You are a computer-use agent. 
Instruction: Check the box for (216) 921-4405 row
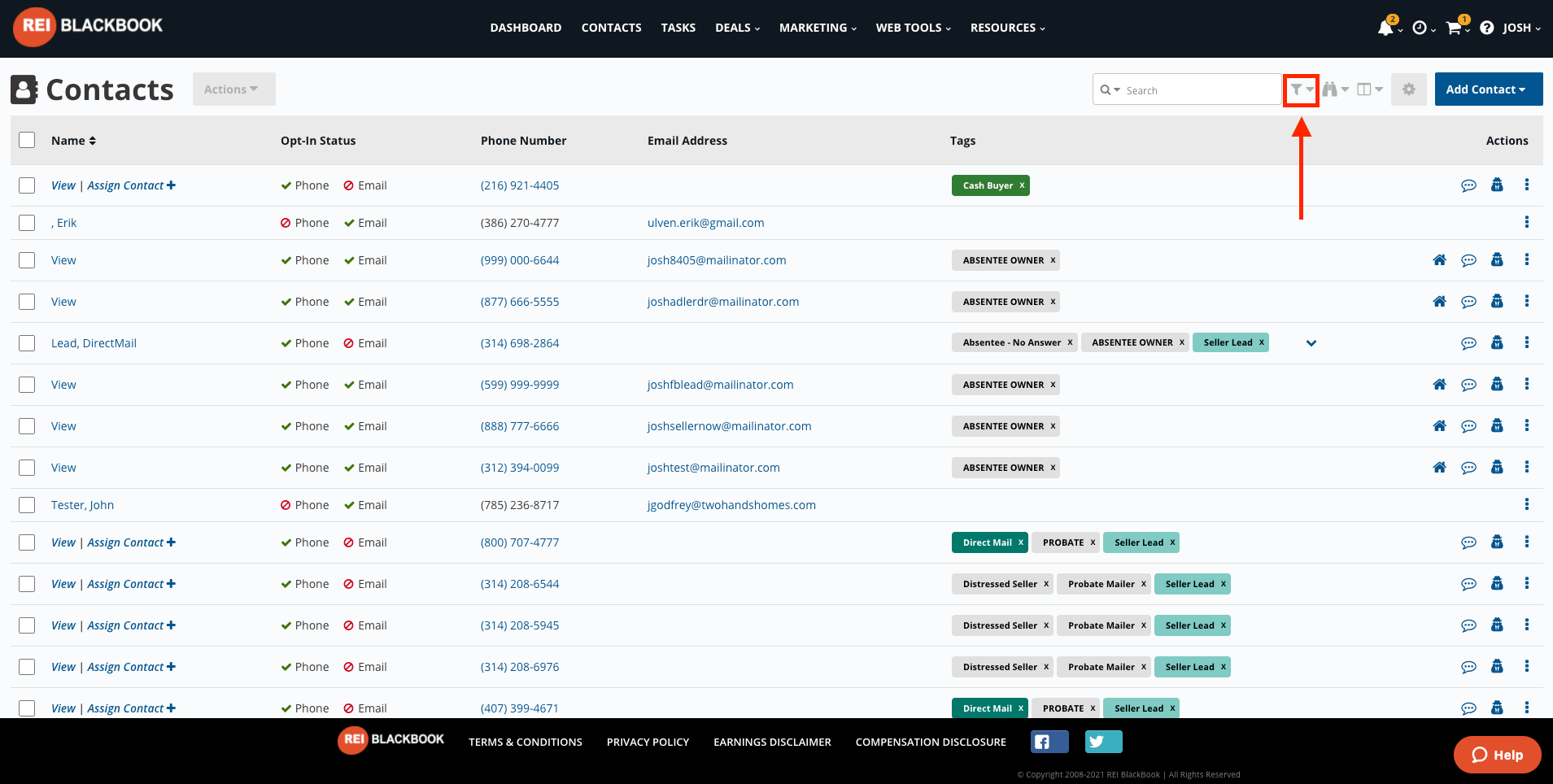click(27, 185)
